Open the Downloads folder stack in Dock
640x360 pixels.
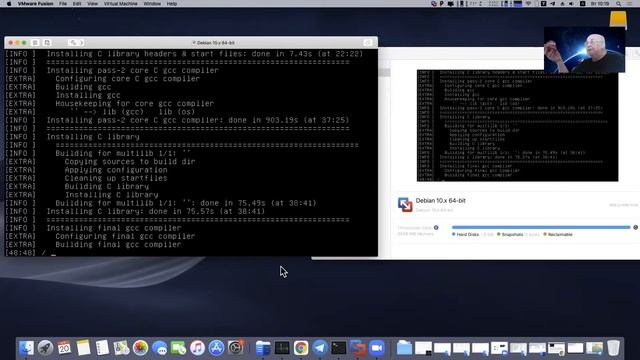pos(404,348)
